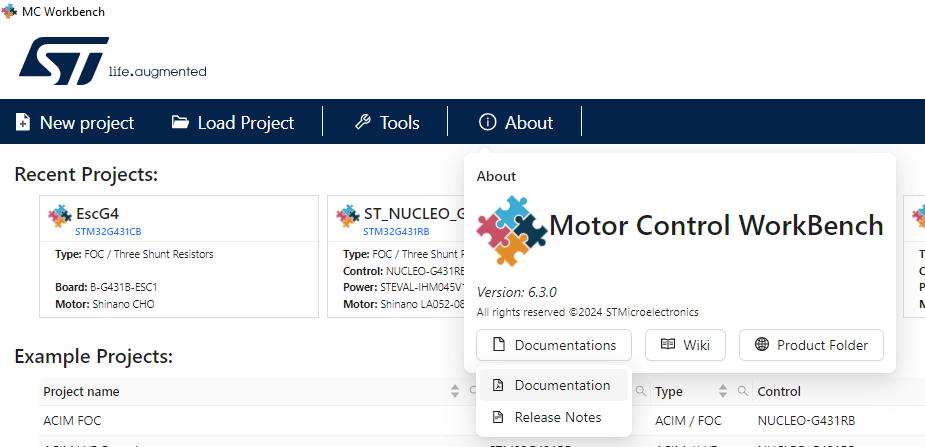Open the Tools menu

click(x=386, y=123)
